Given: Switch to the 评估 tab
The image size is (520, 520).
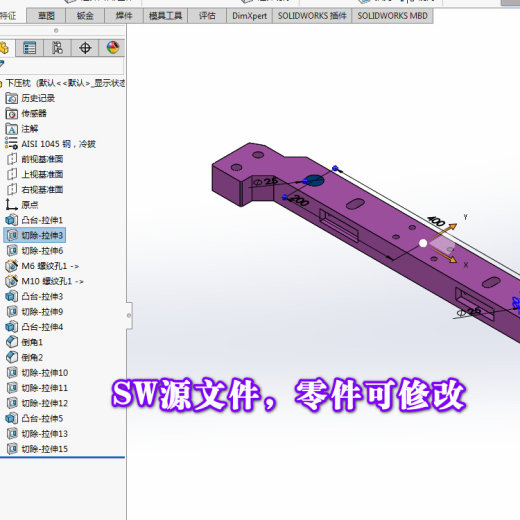Looking at the screenshot, I should tap(207, 16).
